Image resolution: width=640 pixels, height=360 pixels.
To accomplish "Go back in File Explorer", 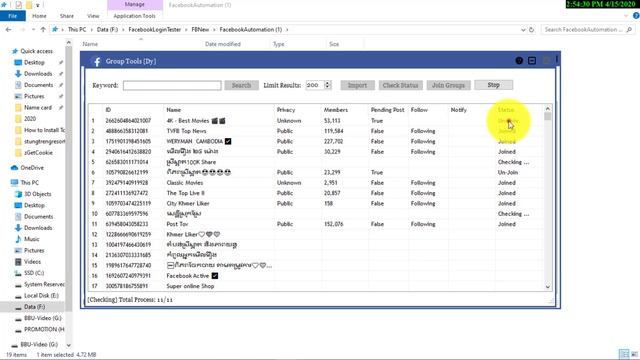I will (9, 29).
